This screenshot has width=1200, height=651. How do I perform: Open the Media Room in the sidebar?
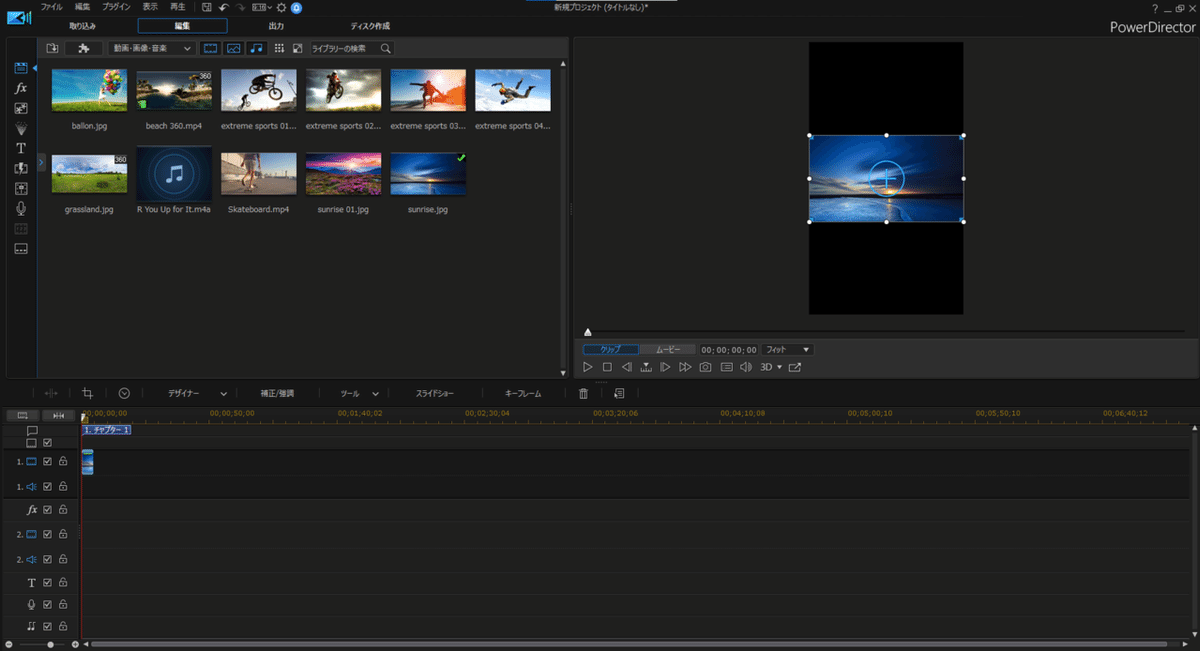coord(21,68)
